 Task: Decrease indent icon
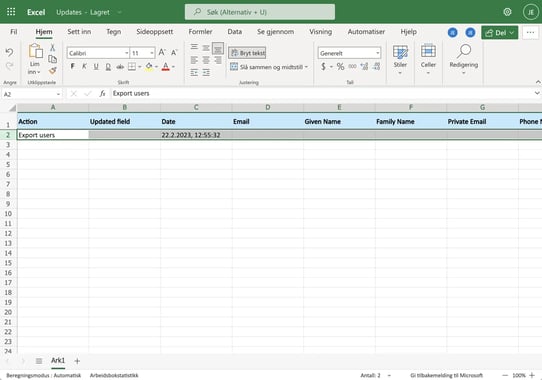point(194,73)
